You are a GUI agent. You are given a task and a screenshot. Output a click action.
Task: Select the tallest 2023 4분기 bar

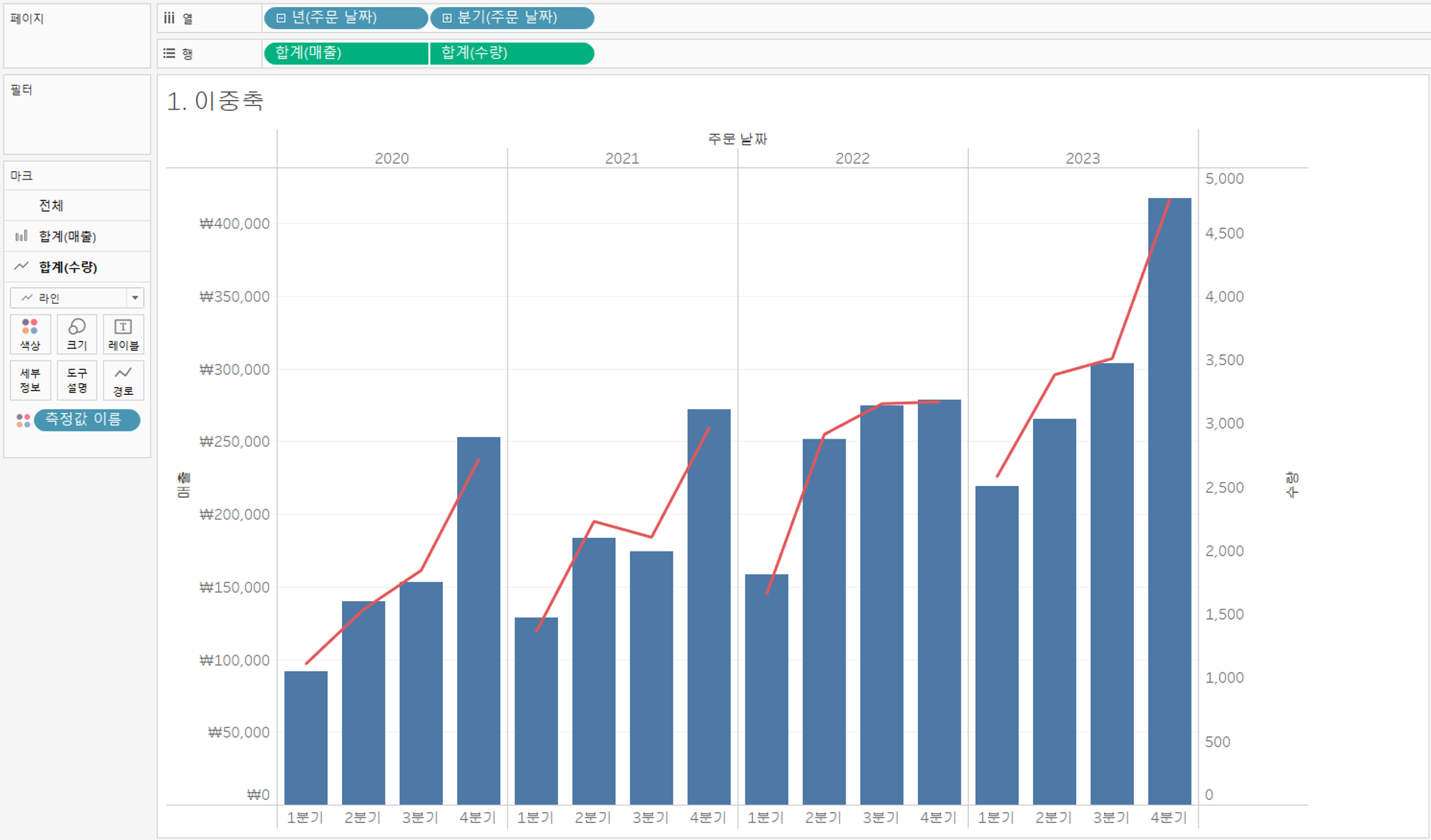point(1170,501)
